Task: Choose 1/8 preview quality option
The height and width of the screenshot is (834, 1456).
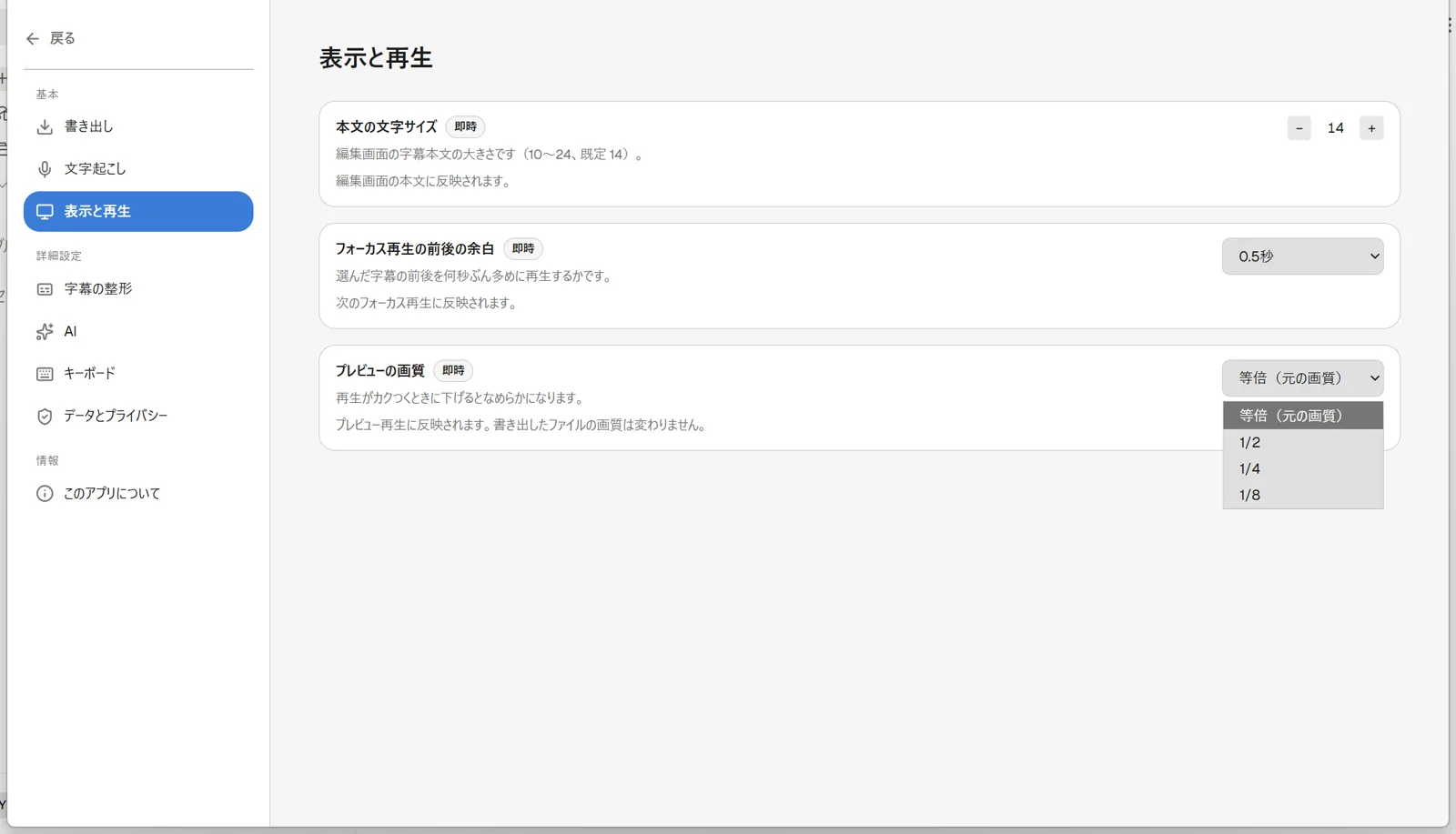Action: coord(1303,496)
